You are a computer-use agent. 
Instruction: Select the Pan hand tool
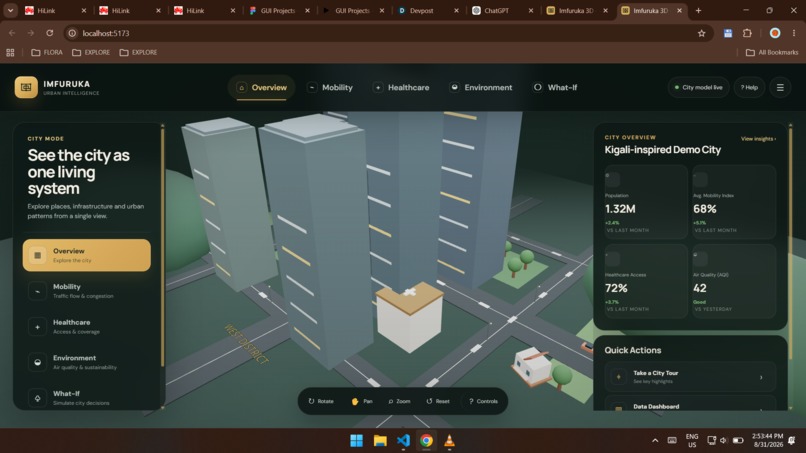tap(362, 401)
